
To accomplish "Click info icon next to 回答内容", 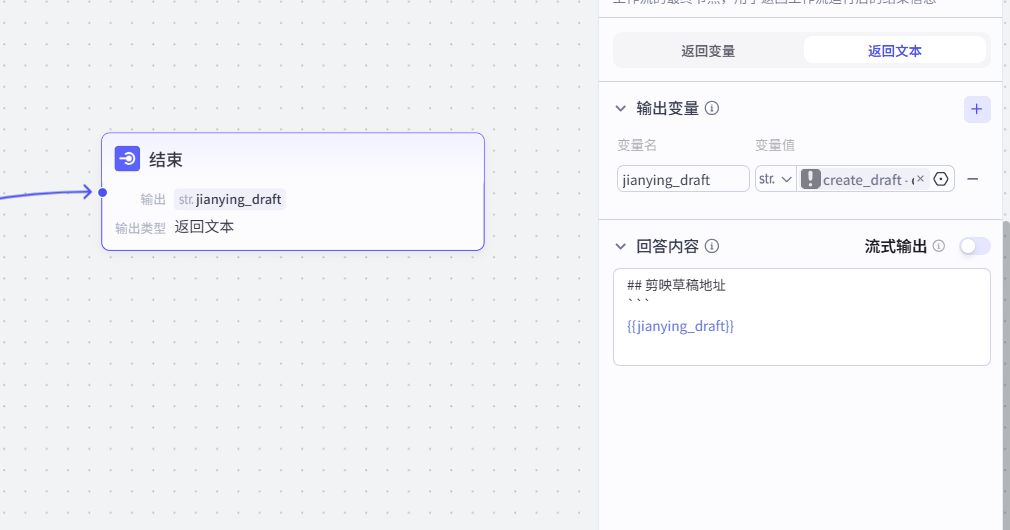I will click(x=713, y=246).
